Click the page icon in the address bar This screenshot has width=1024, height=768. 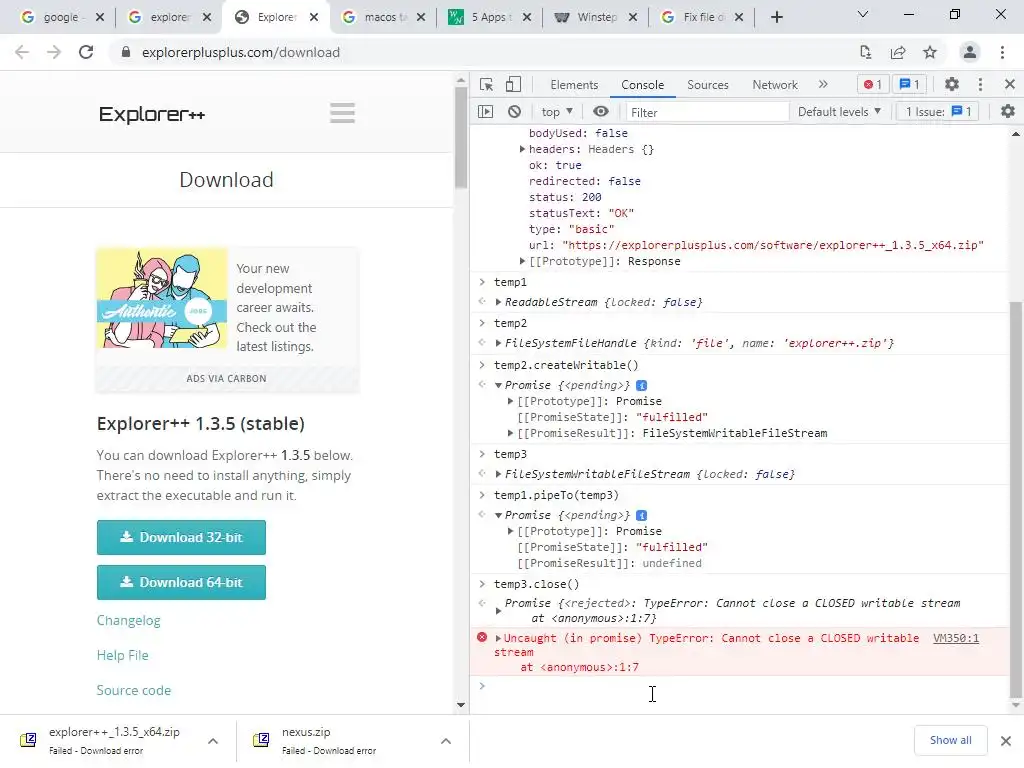(865, 52)
